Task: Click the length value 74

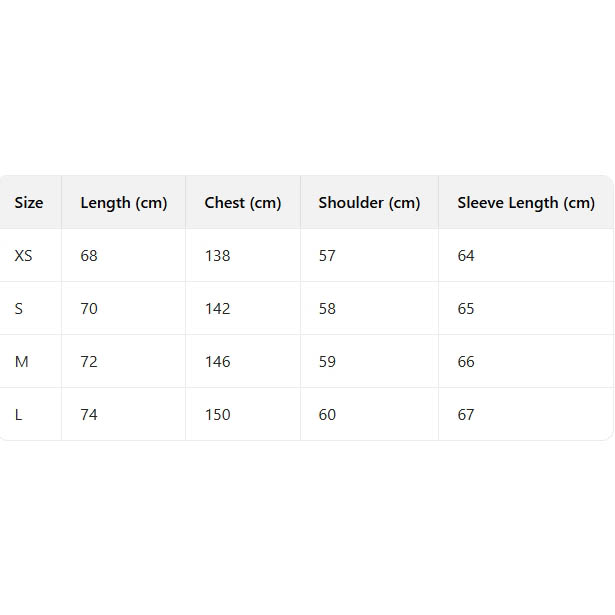Action: pyautogui.click(x=89, y=415)
